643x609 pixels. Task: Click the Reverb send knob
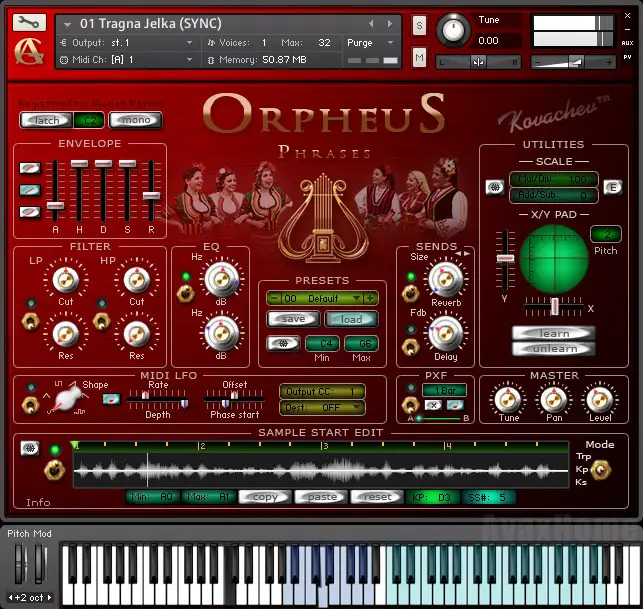pos(446,279)
